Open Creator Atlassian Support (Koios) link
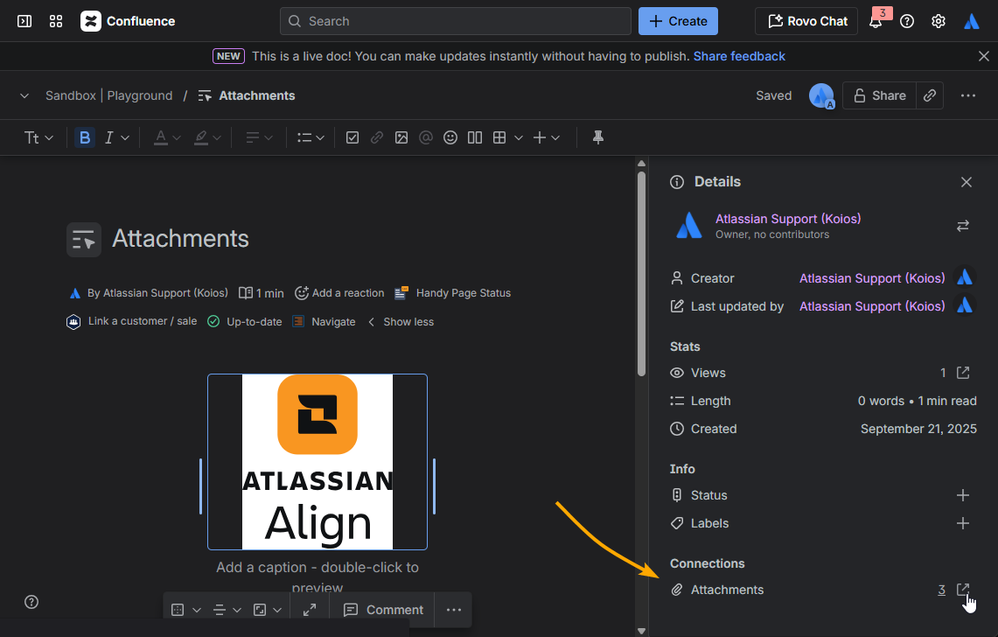This screenshot has width=998, height=637. 872,278
